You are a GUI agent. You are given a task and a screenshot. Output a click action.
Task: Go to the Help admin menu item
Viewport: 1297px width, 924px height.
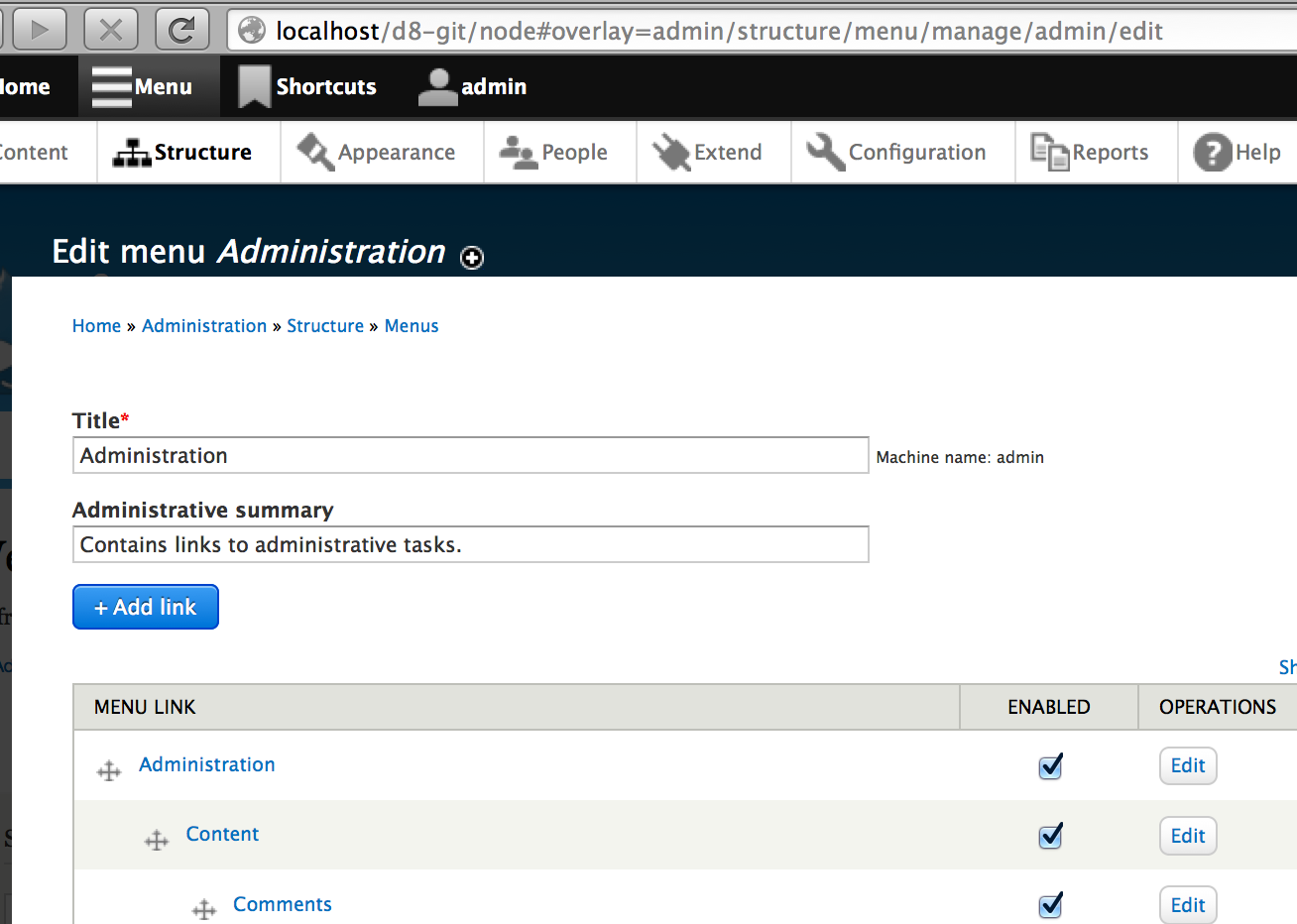pos(1238,153)
